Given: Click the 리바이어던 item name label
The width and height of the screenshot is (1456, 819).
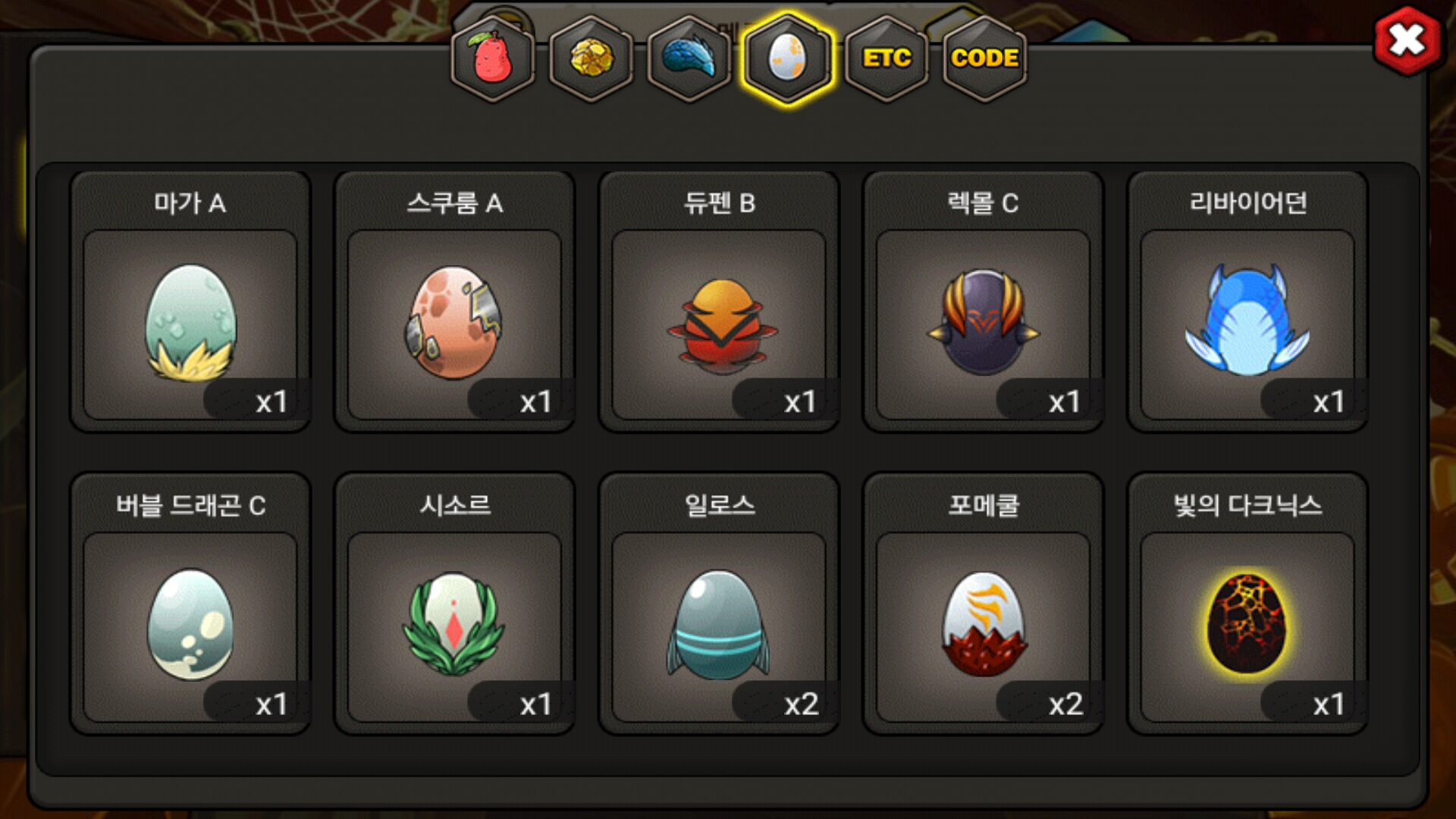Looking at the screenshot, I should pyautogui.click(x=1248, y=202).
